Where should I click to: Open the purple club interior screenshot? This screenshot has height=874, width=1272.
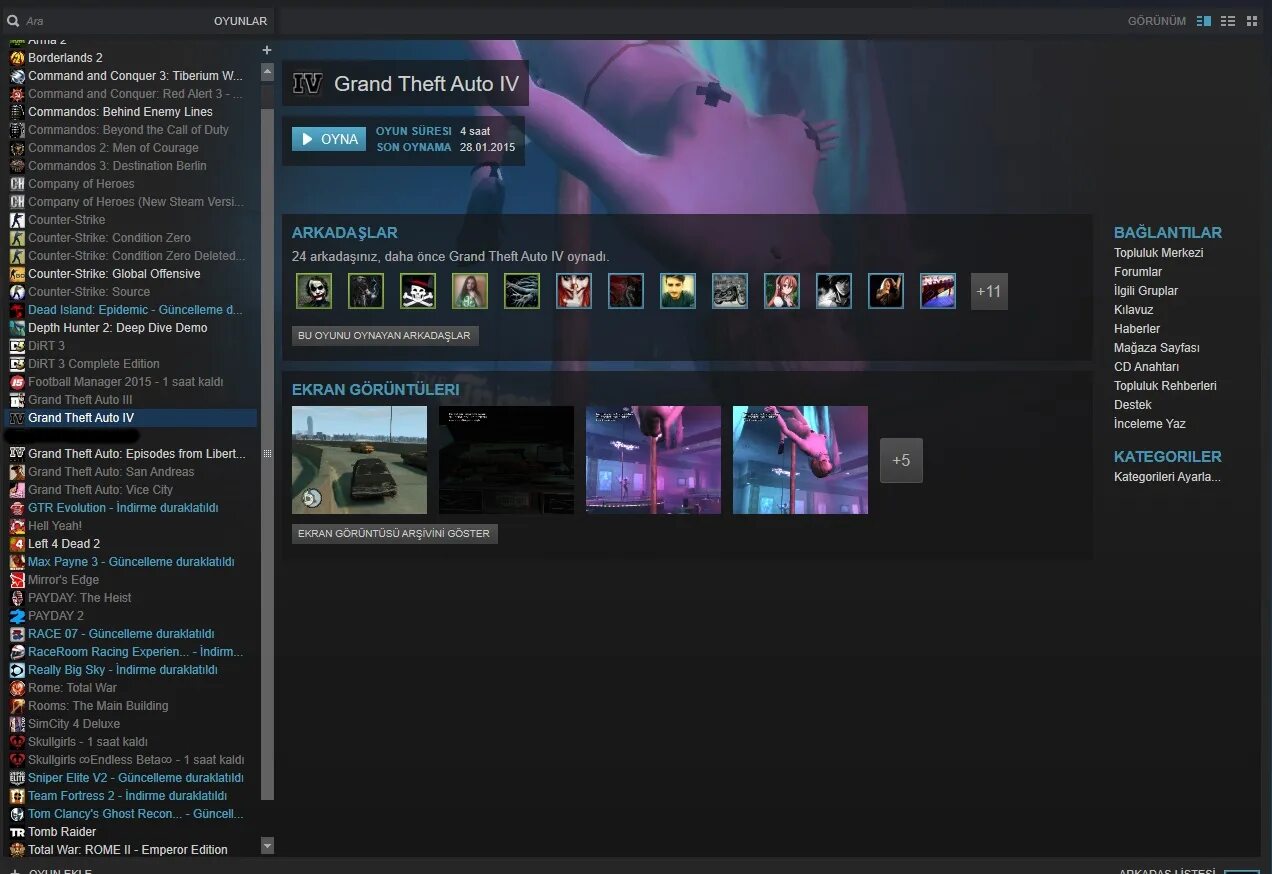(x=653, y=460)
